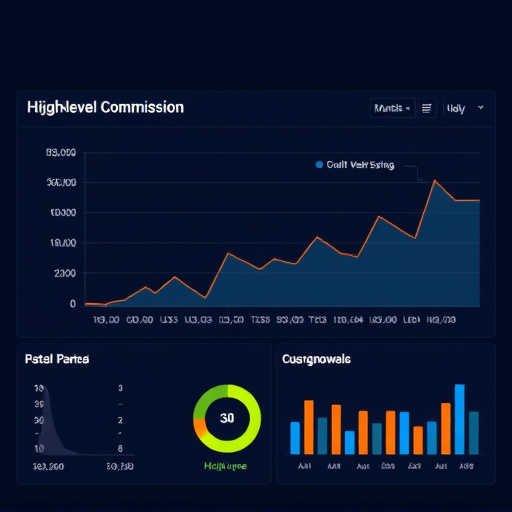Screen dimensions: 512x512
Task: Open the Uoly dropdown
Action: pos(465,108)
